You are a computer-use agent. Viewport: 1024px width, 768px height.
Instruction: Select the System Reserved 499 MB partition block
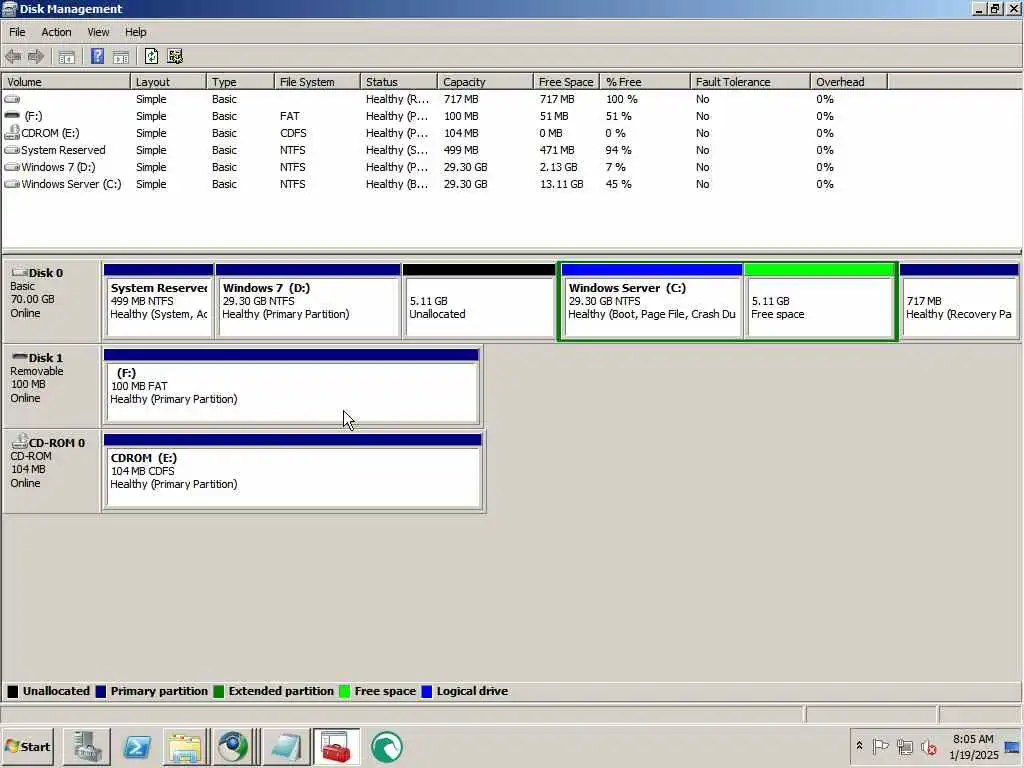pos(159,301)
